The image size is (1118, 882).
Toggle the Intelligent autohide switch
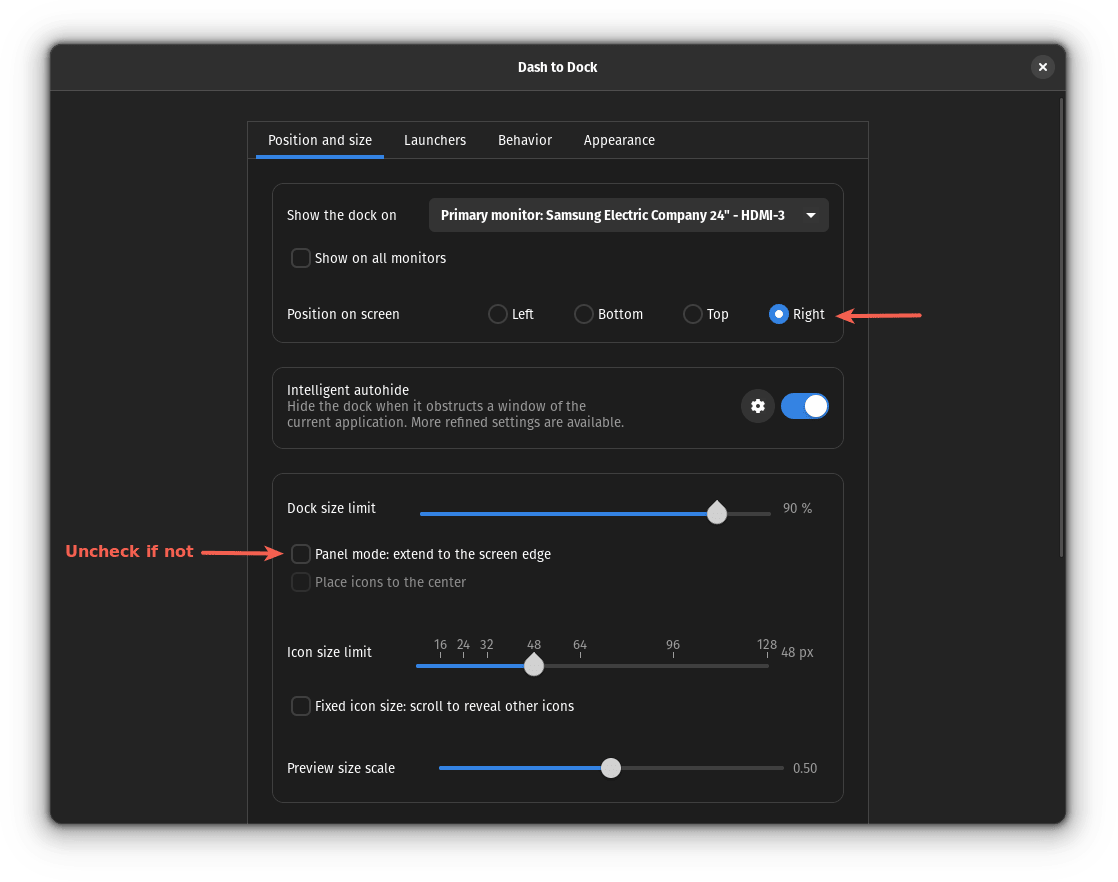point(804,406)
